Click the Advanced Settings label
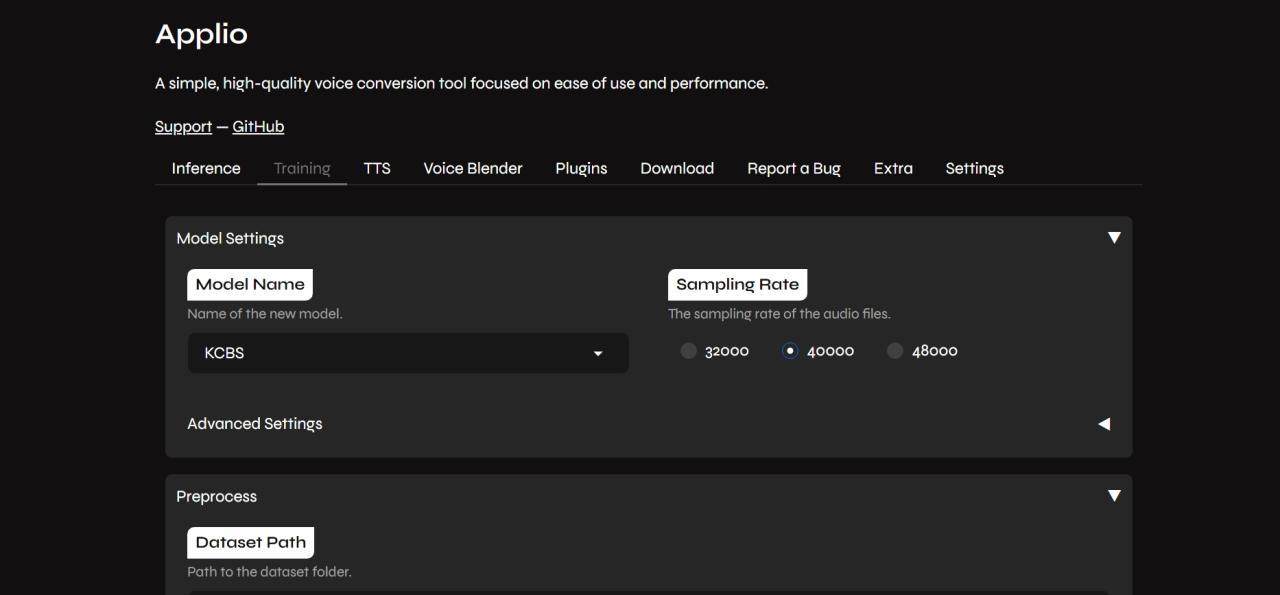Screen dimensions: 1280x595 (x=255, y=424)
